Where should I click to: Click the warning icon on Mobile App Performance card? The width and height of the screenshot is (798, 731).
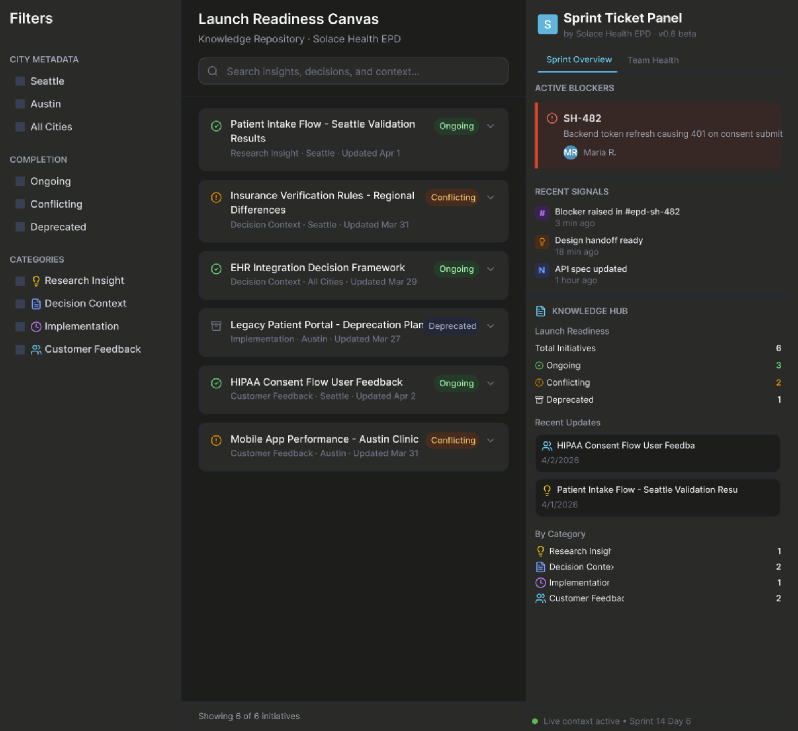pos(216,440)
